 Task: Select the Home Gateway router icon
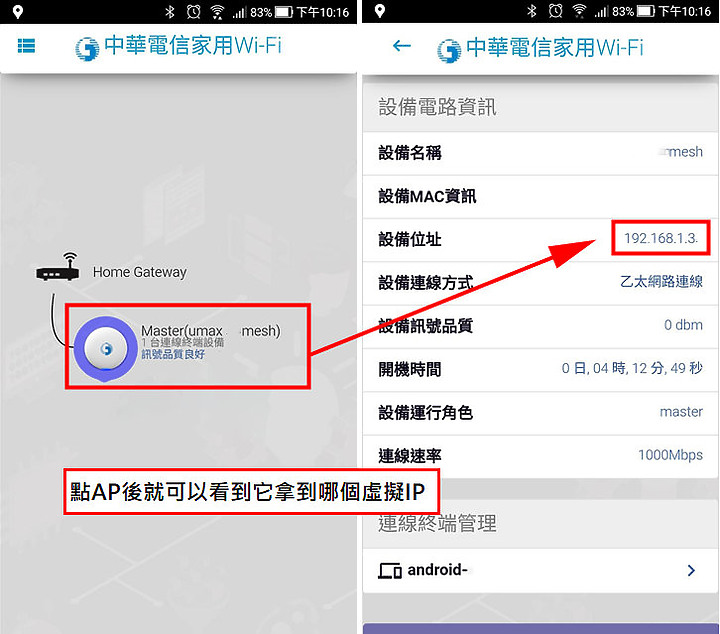click(x=58, y=267)
